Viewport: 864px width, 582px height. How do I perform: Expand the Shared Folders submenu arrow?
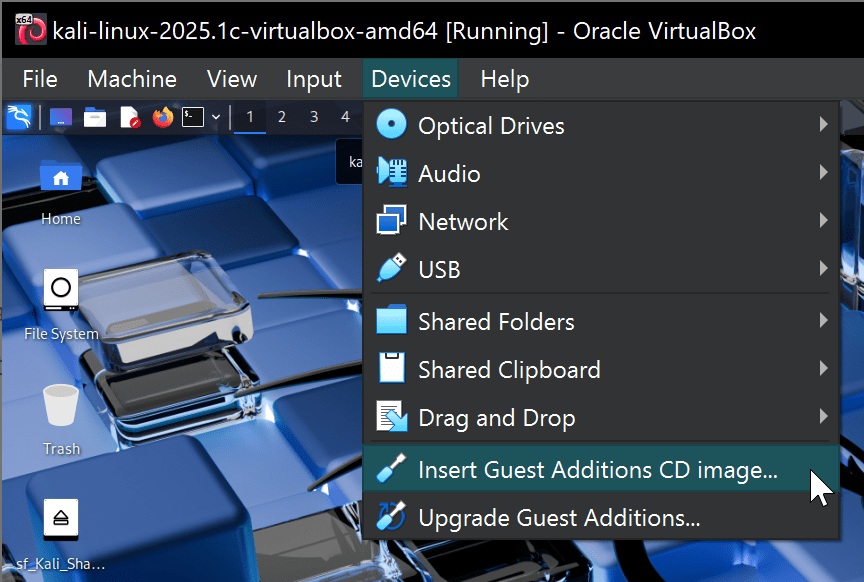823,320
